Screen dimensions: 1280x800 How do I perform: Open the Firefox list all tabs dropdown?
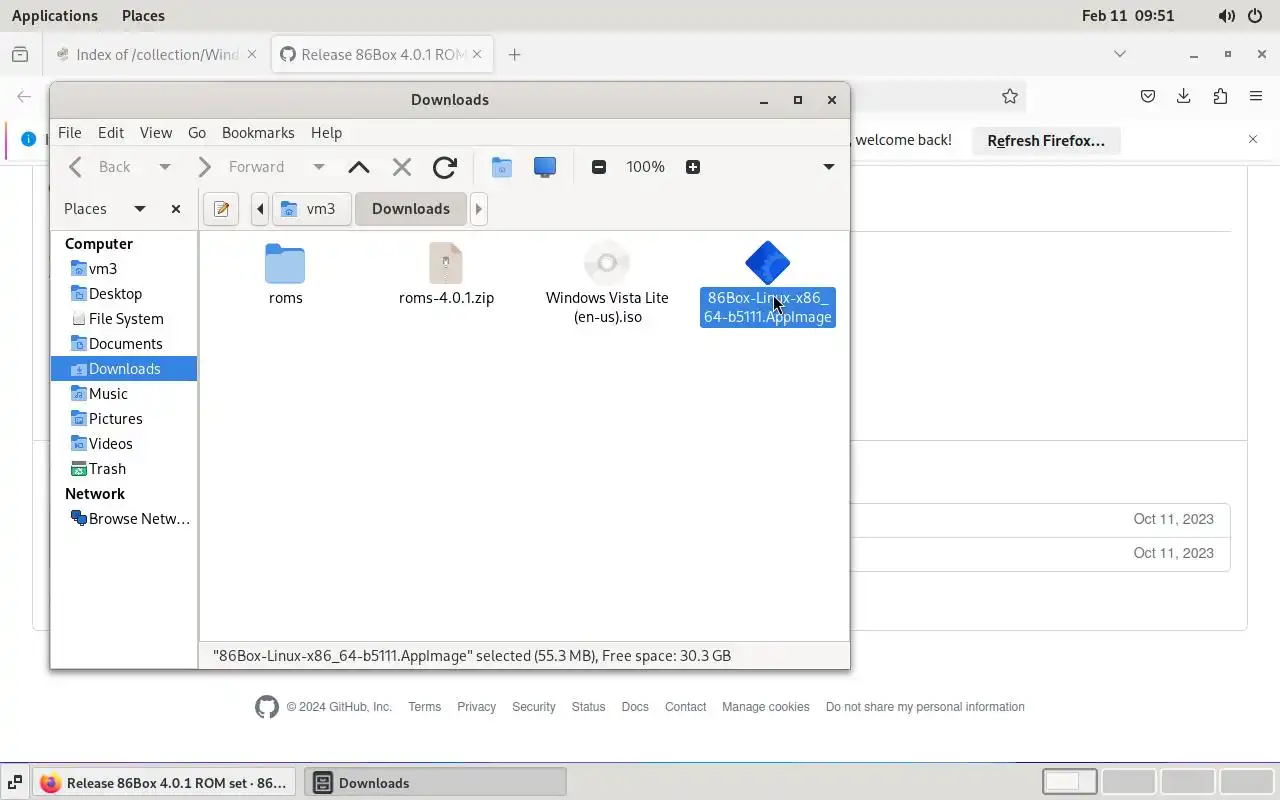coord(1120,54)
